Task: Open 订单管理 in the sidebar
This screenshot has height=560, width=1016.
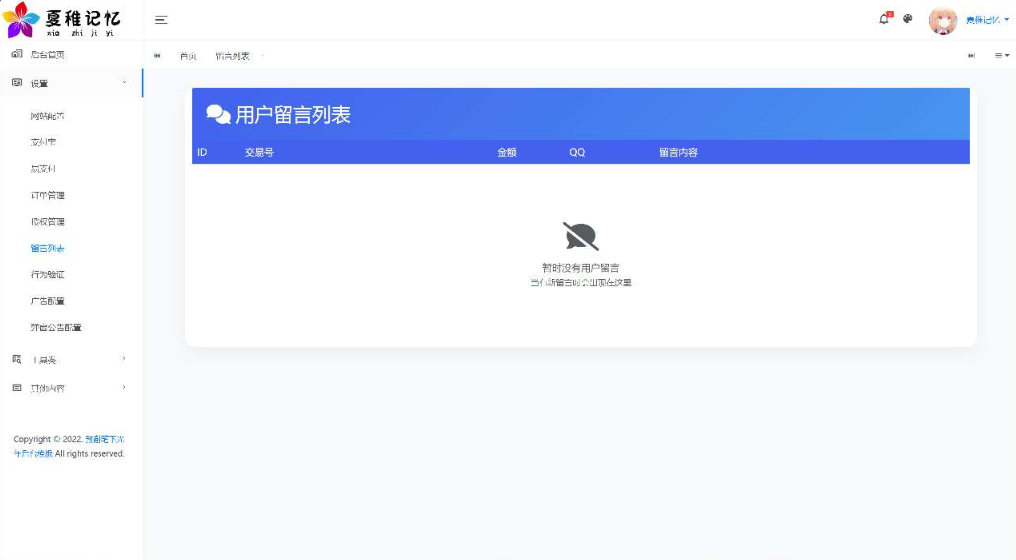Action: point(48,195)
